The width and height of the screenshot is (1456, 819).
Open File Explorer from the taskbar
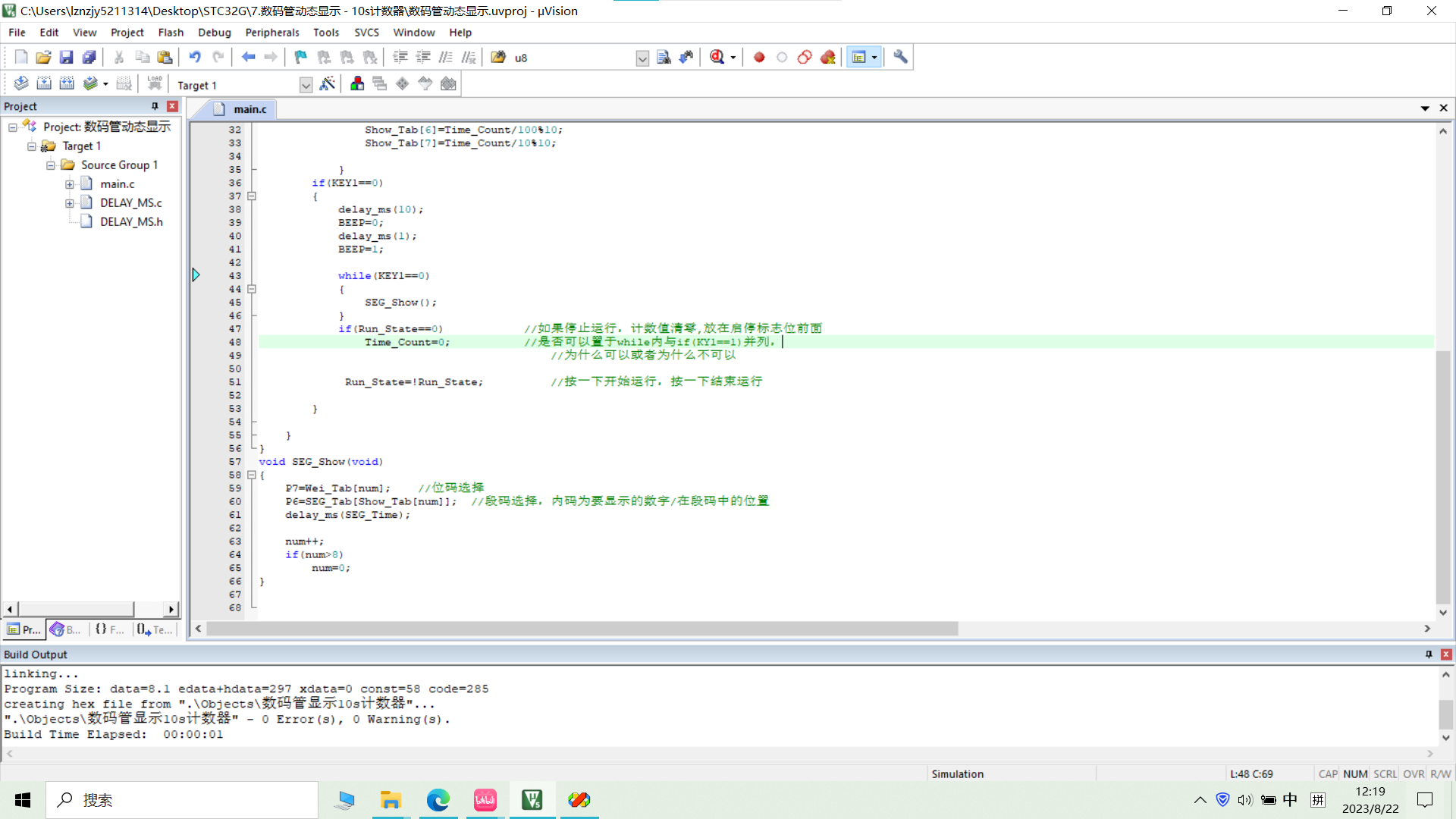[391, 800]
